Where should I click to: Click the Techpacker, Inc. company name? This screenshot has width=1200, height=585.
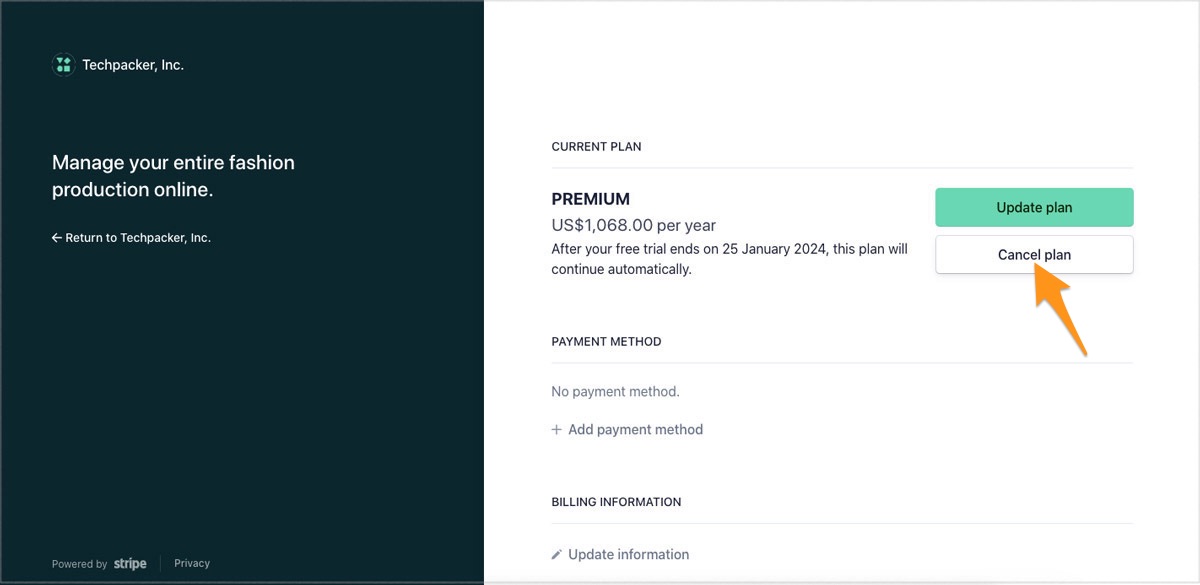tap(133, 65)
